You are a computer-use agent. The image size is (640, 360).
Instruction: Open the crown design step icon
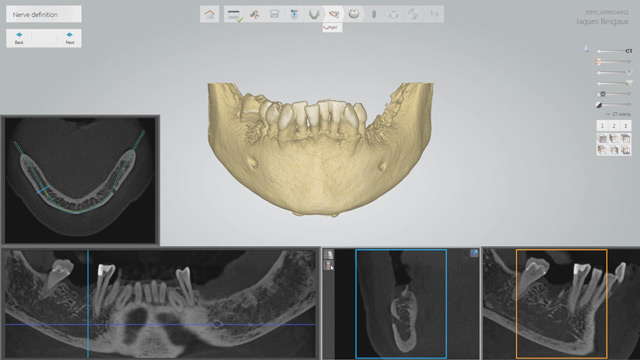coord(353,14)
